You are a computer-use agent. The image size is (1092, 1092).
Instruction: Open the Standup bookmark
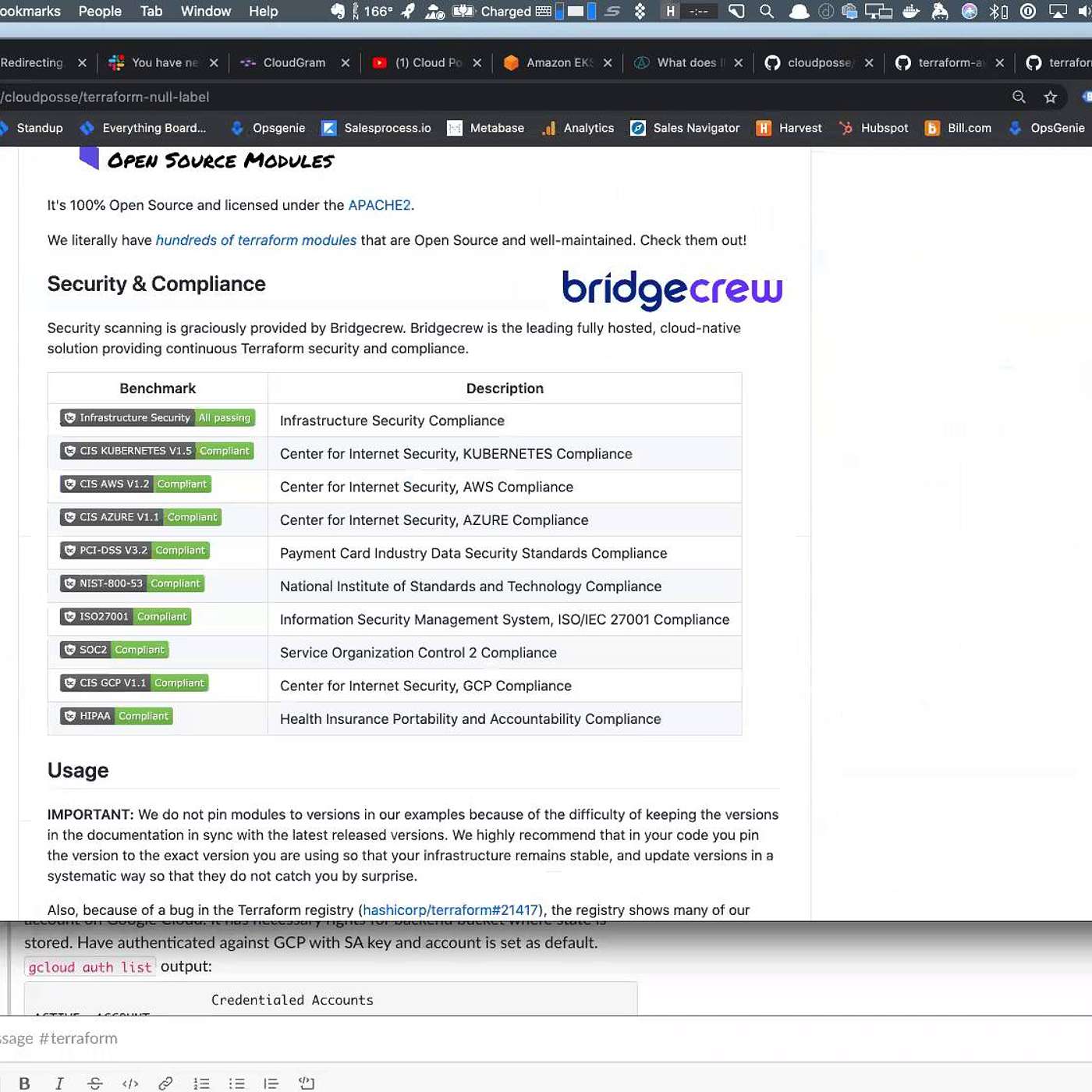point(32,128)
